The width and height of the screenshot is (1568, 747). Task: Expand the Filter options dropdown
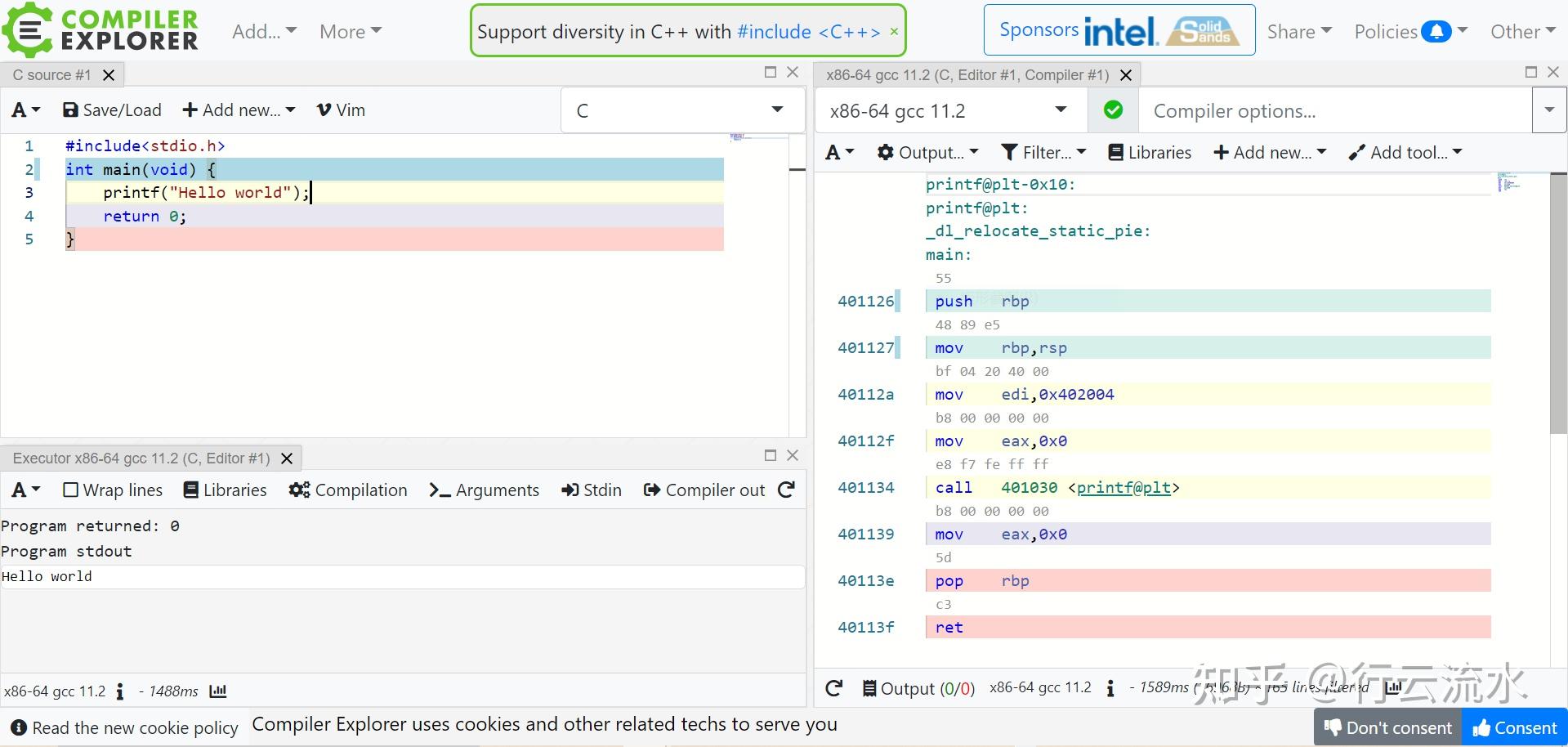point(1043,153)
